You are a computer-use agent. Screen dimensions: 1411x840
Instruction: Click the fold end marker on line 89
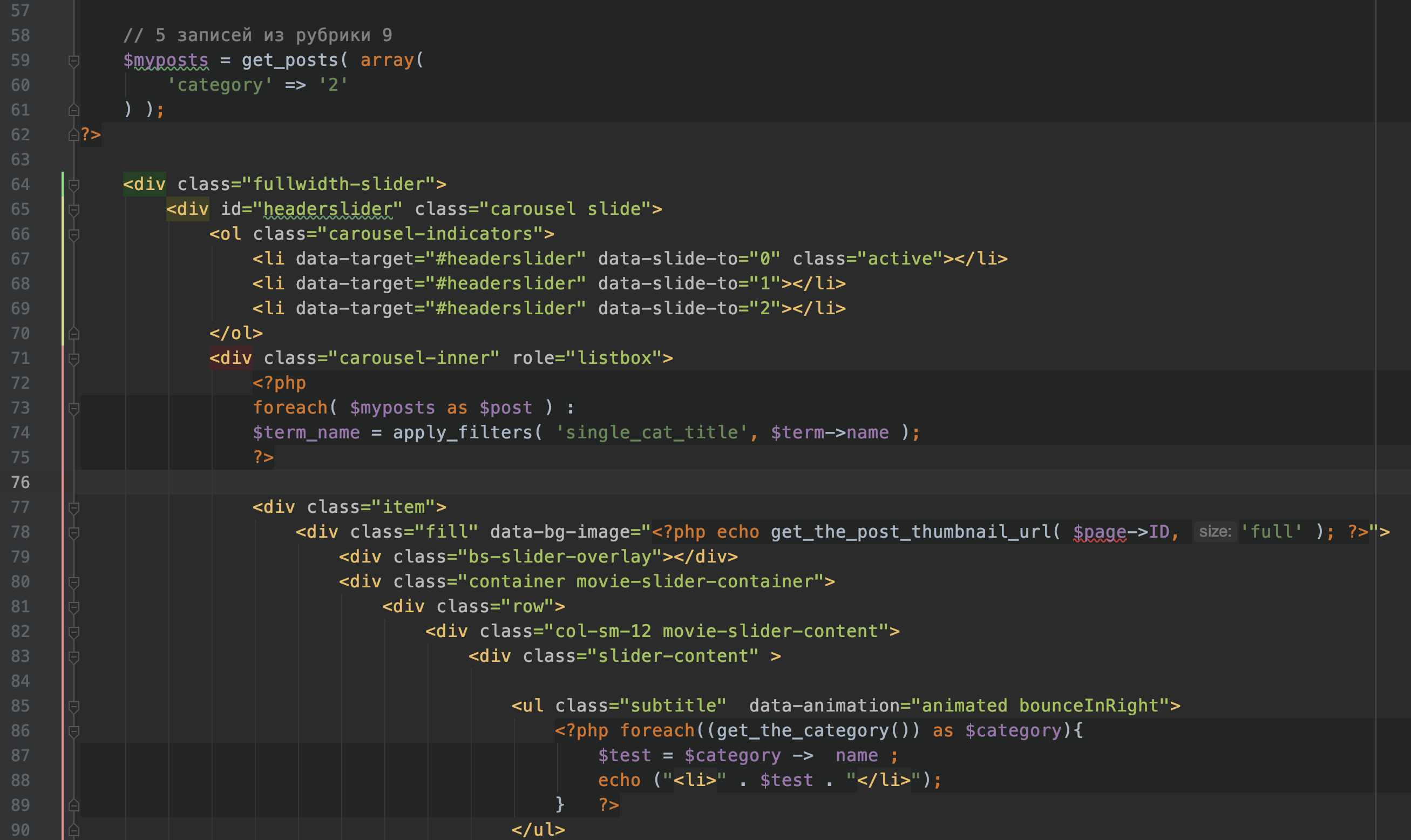coord(73,805)
